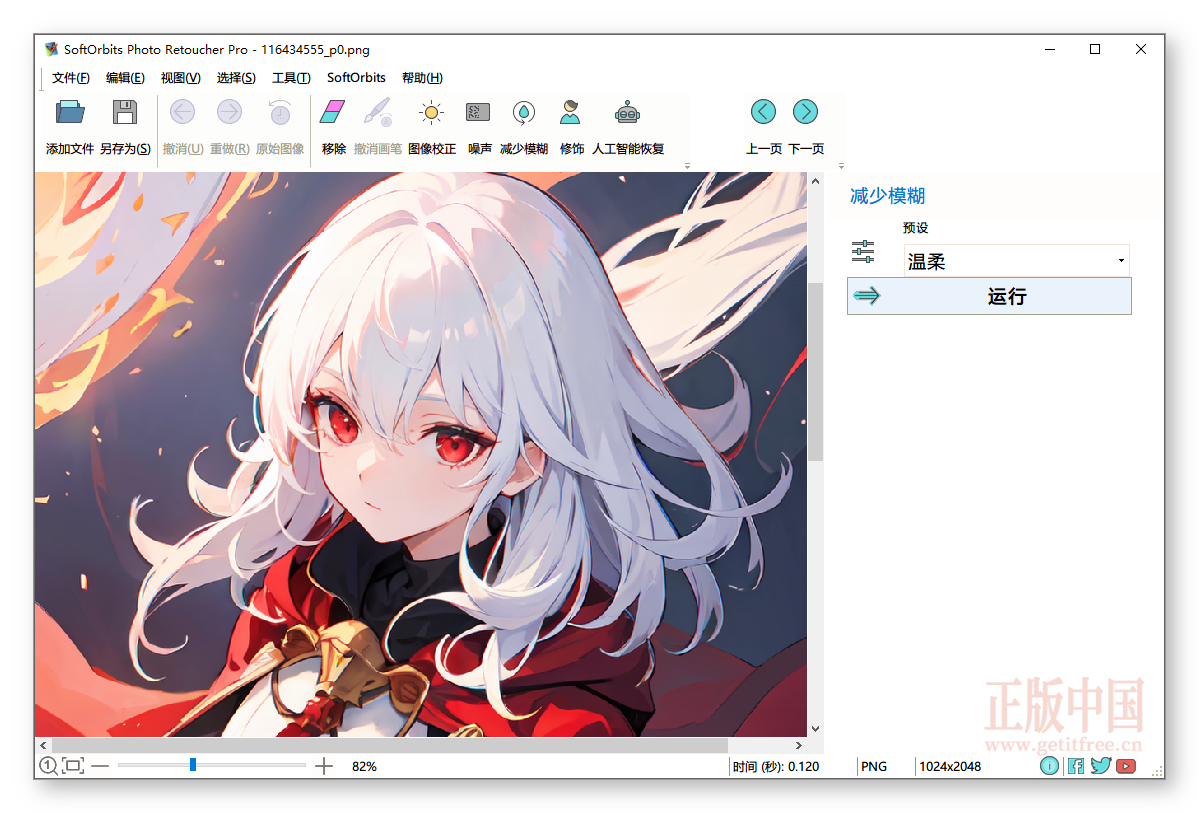
Task: Zoom out with the minus icon
Action: 100,766
